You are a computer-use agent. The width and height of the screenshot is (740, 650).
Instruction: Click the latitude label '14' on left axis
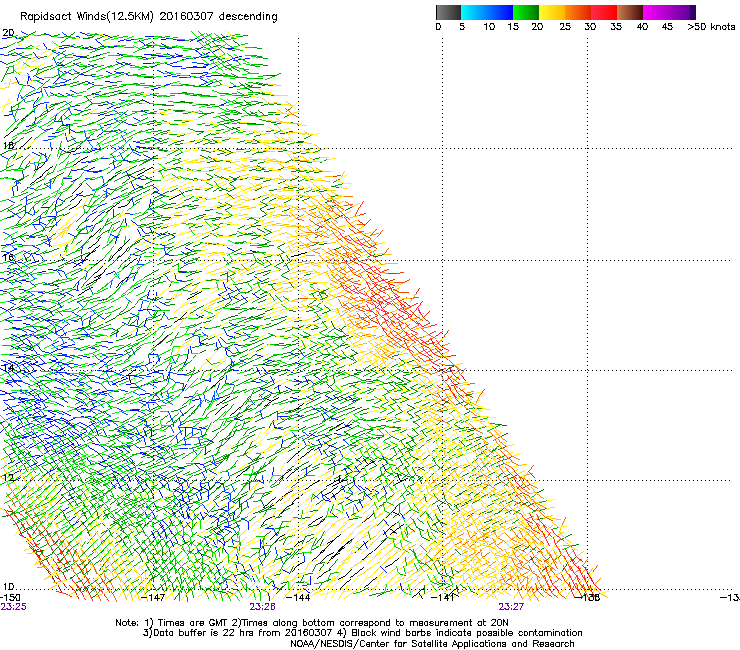click(8, 367)
